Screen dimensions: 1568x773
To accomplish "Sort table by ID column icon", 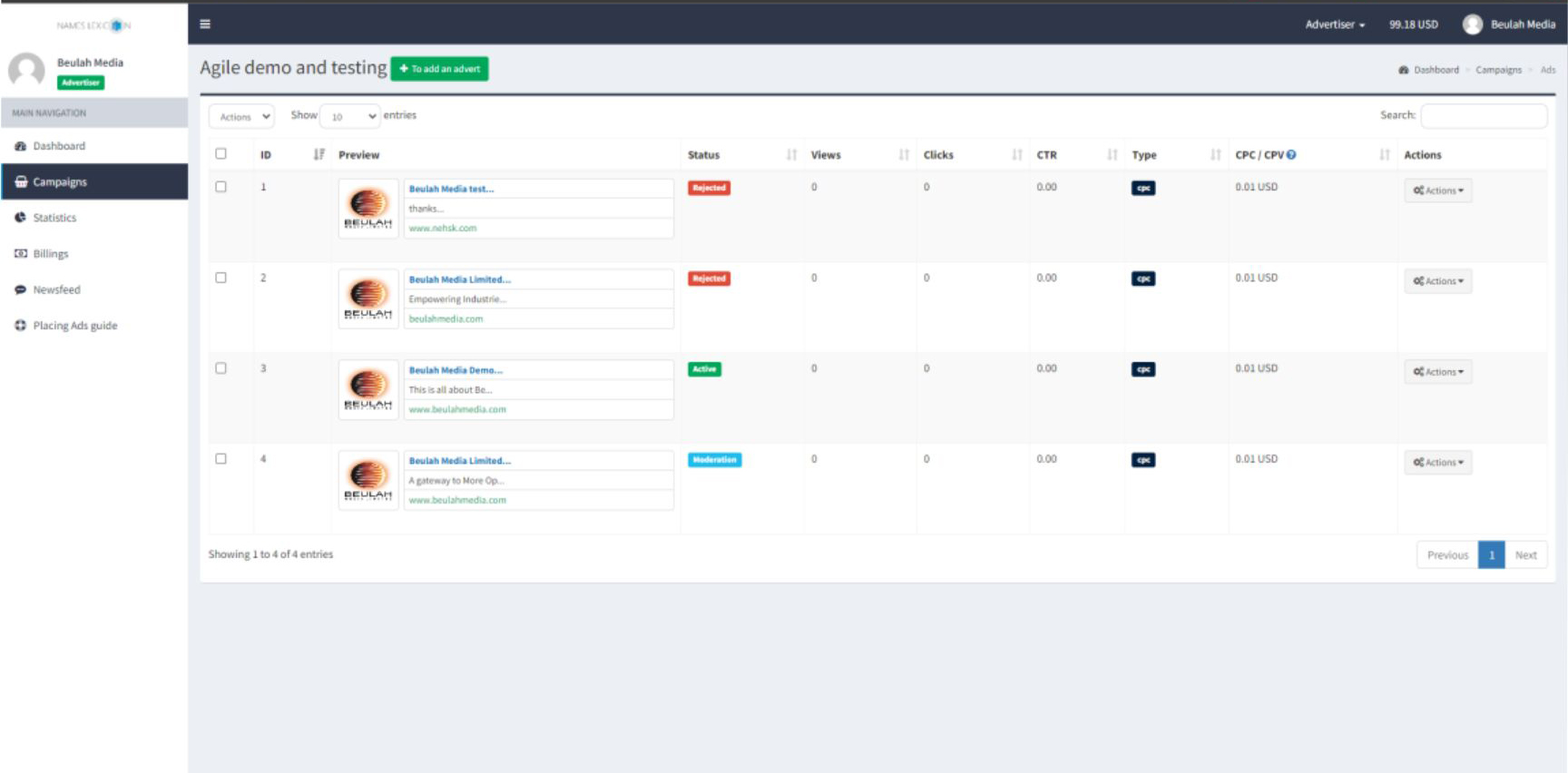I will 318,154.
